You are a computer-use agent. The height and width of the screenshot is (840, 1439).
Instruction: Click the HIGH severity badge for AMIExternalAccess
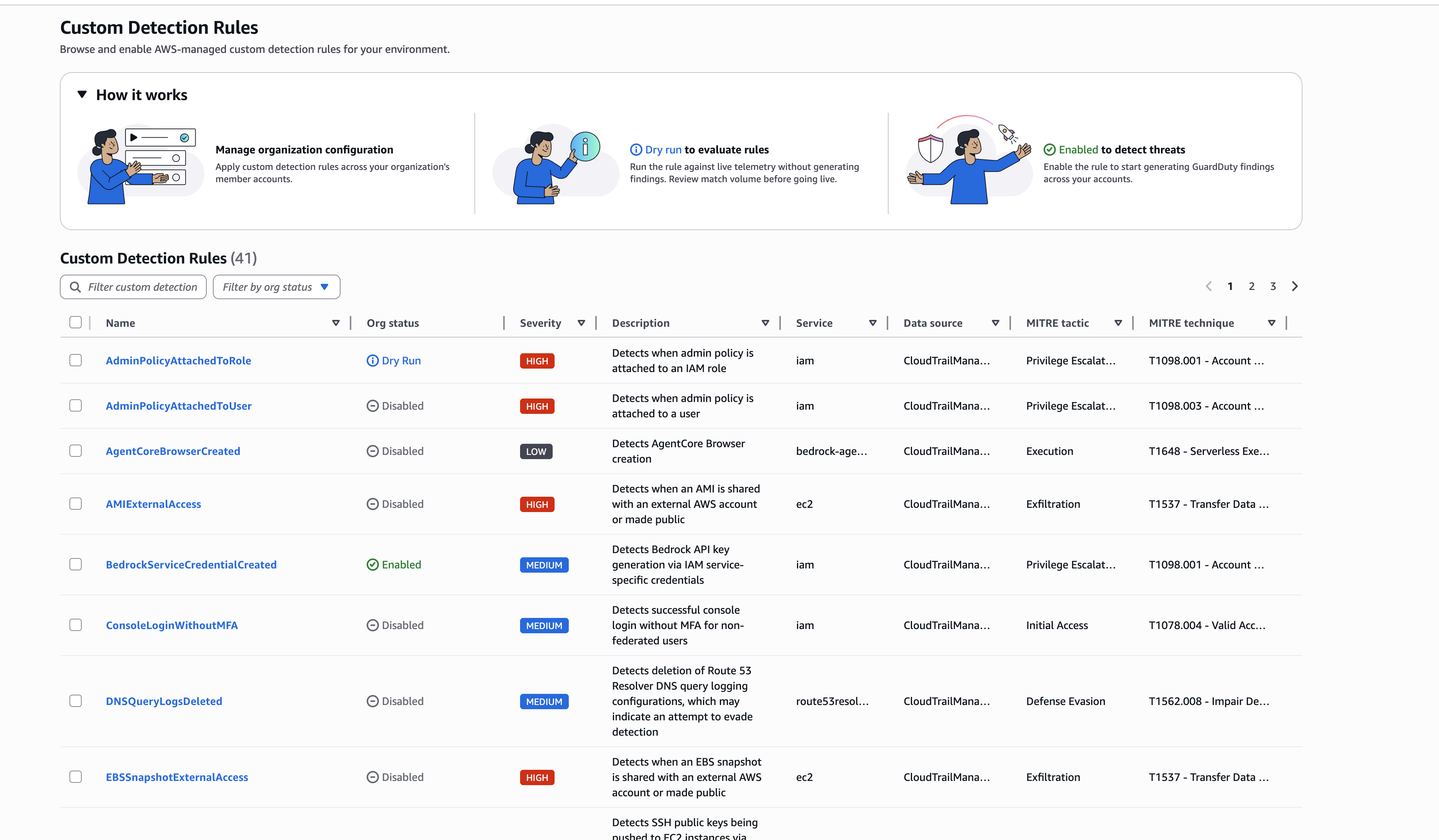[537, 504]
